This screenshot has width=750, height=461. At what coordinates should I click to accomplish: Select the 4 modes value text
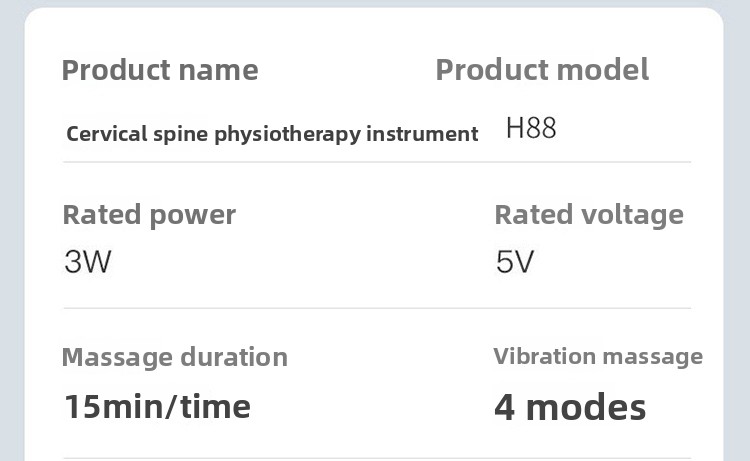pos(570,407)
